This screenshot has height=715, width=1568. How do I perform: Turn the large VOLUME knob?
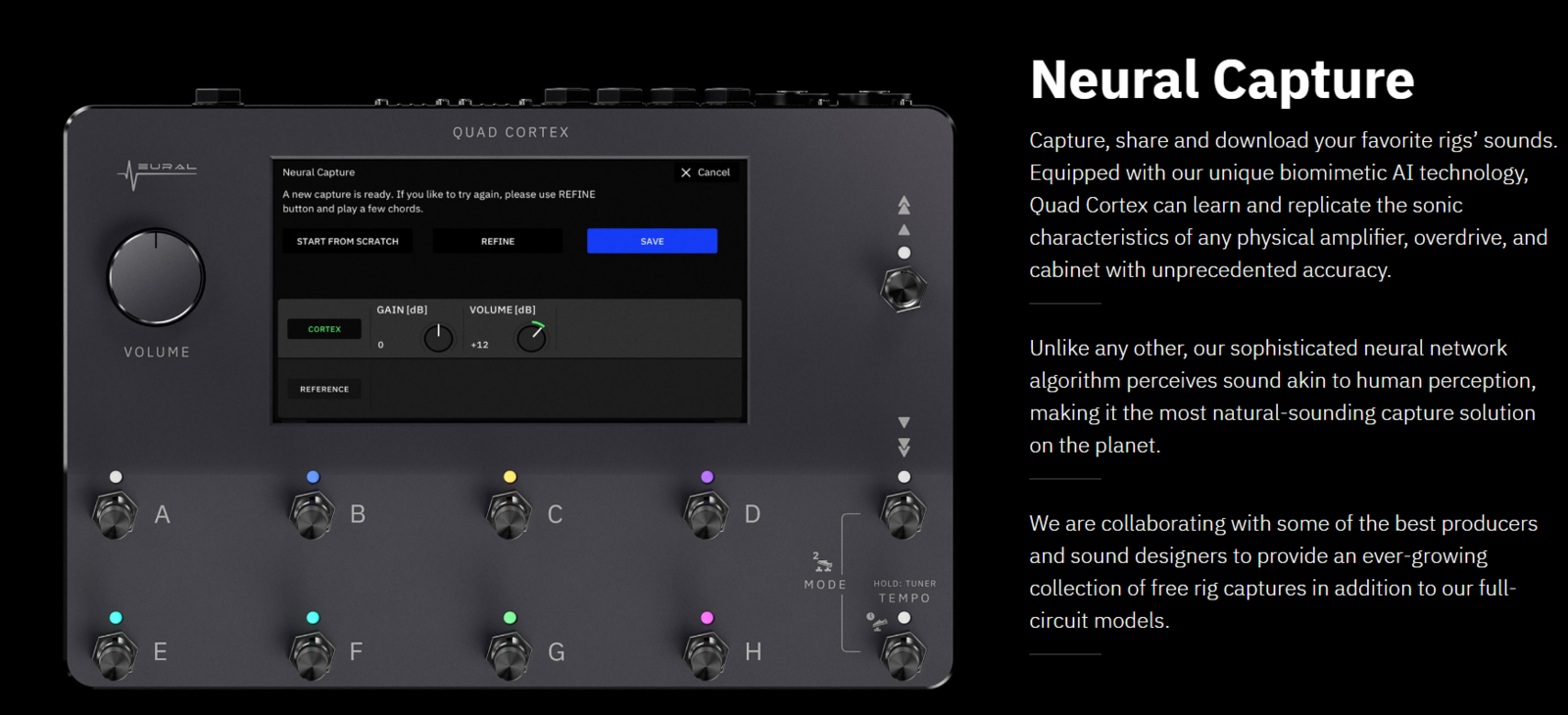[156, 277]
